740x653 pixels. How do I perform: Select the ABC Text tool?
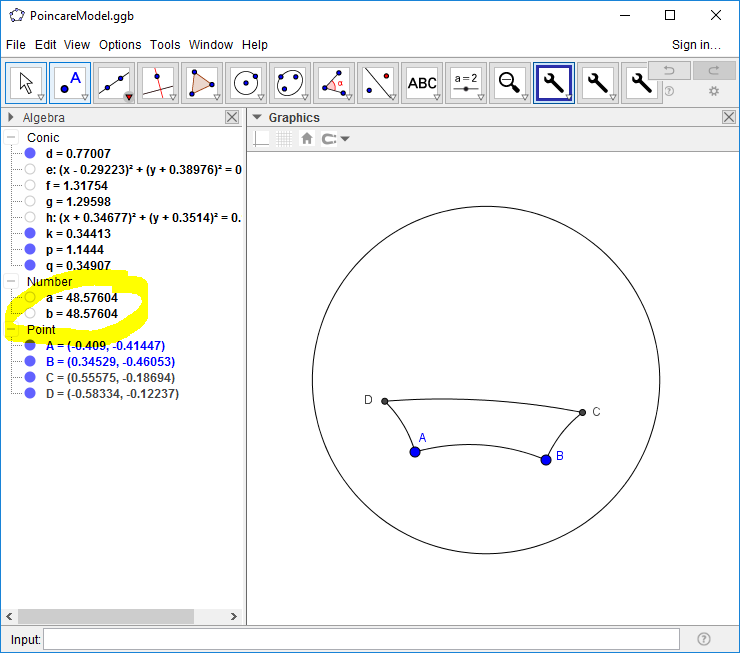[x=422, y=83]
